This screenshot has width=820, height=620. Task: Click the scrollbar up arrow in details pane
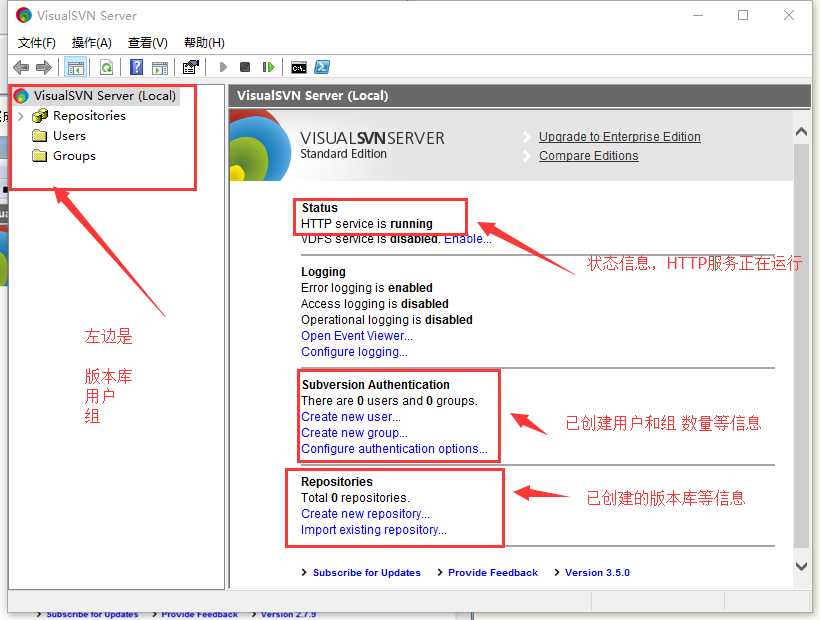pos(801,132)
